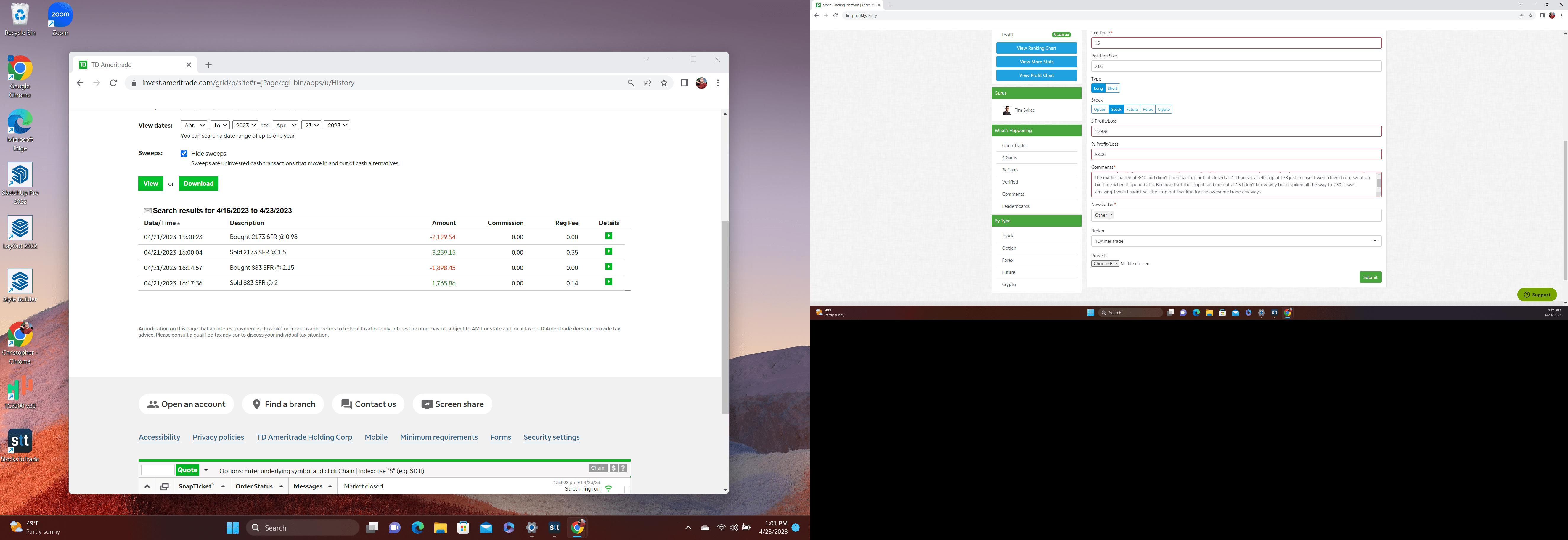Screen dimensions: 1568x540
Task: Expand the end day 23 dropdown
Action: tap(311, 126)
